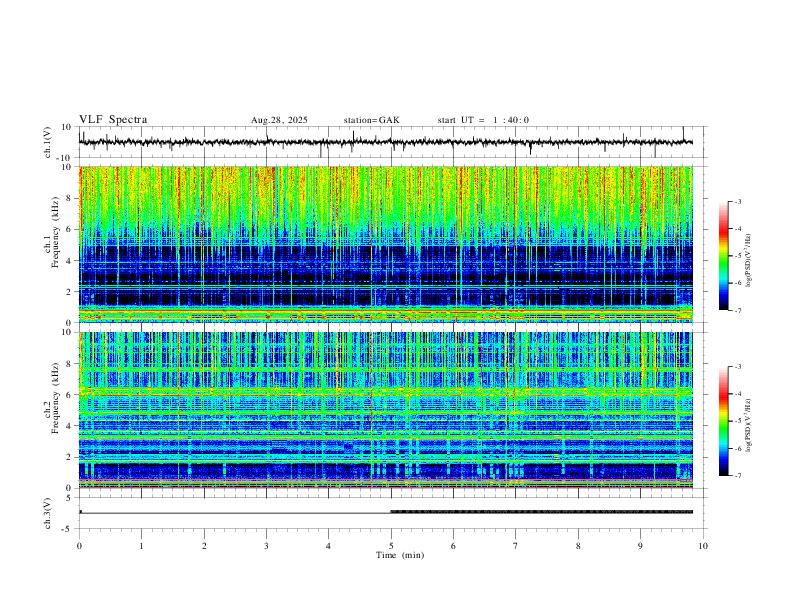Image resolution: width=792 pixels, height=612 pixels.
Task: Click the '-7' label on ch.2 colorbar
Action: coord(738,476)
